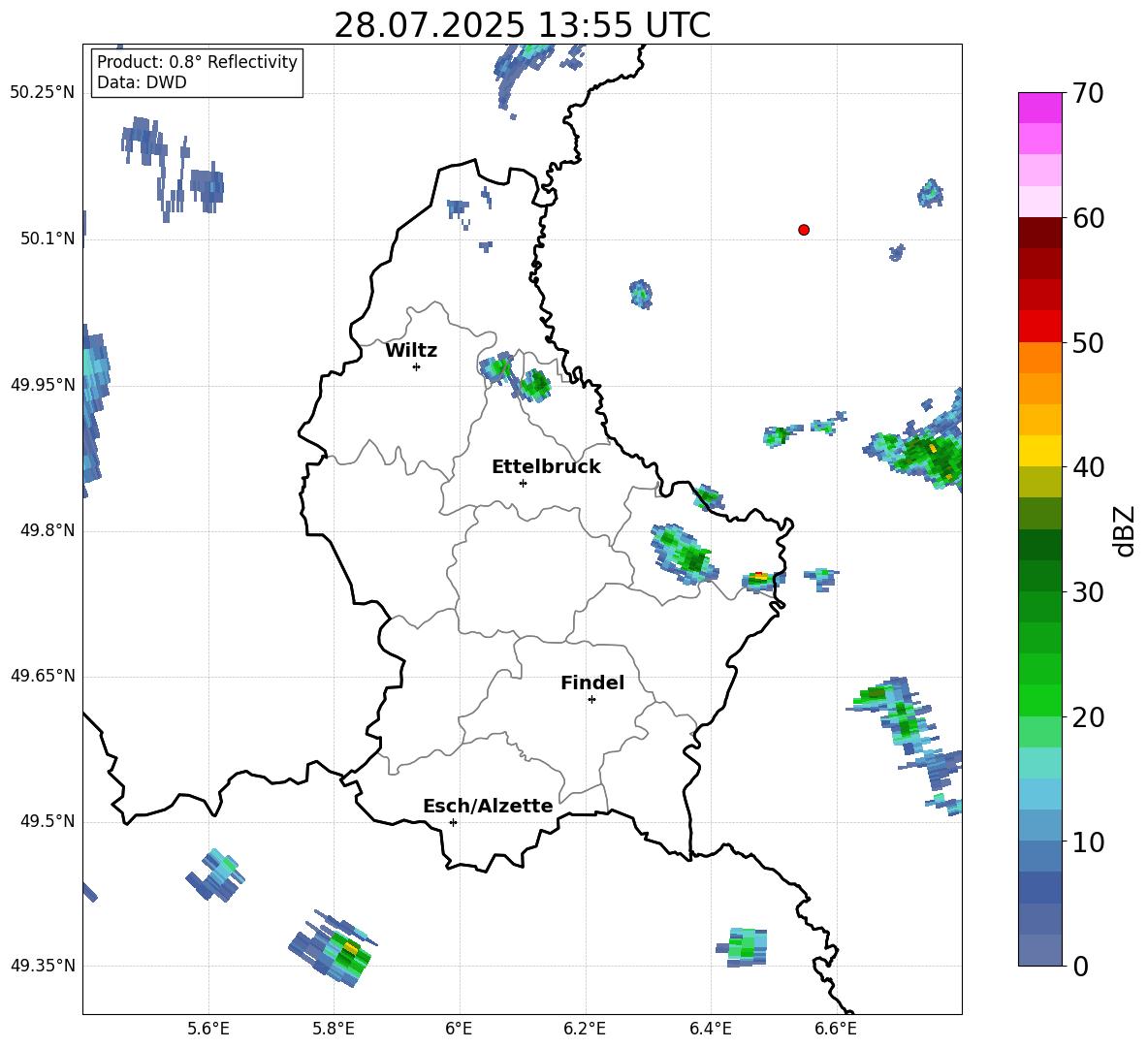Click the 6.6°E longitude label
Viewport: 1148px width, 1048px height.
tap(836, 1029)
